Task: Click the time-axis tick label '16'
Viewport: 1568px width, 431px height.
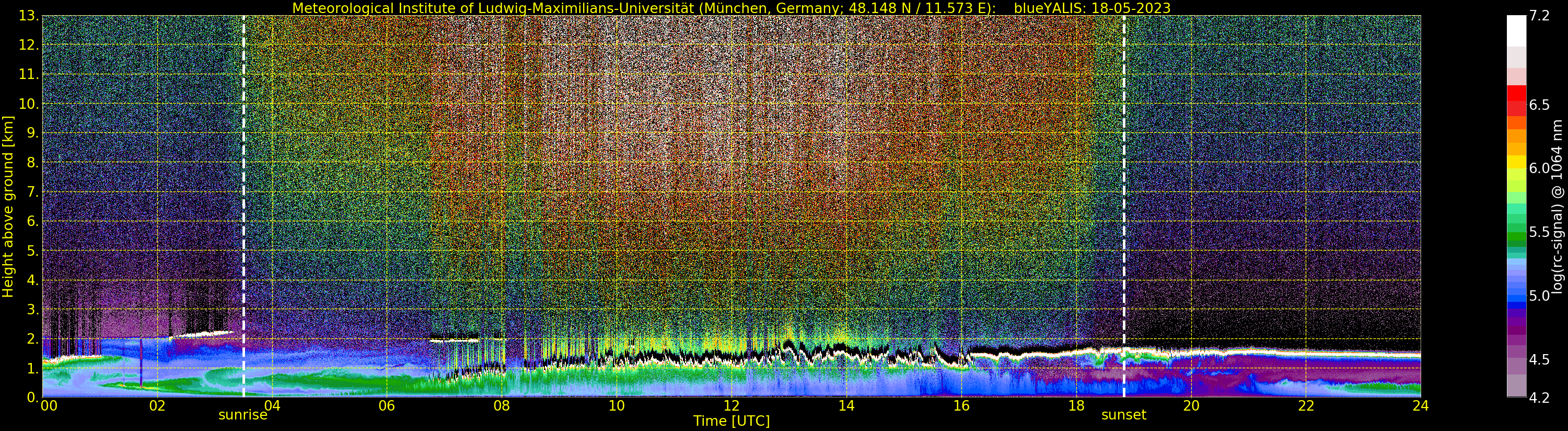Action: click(961, 406)
